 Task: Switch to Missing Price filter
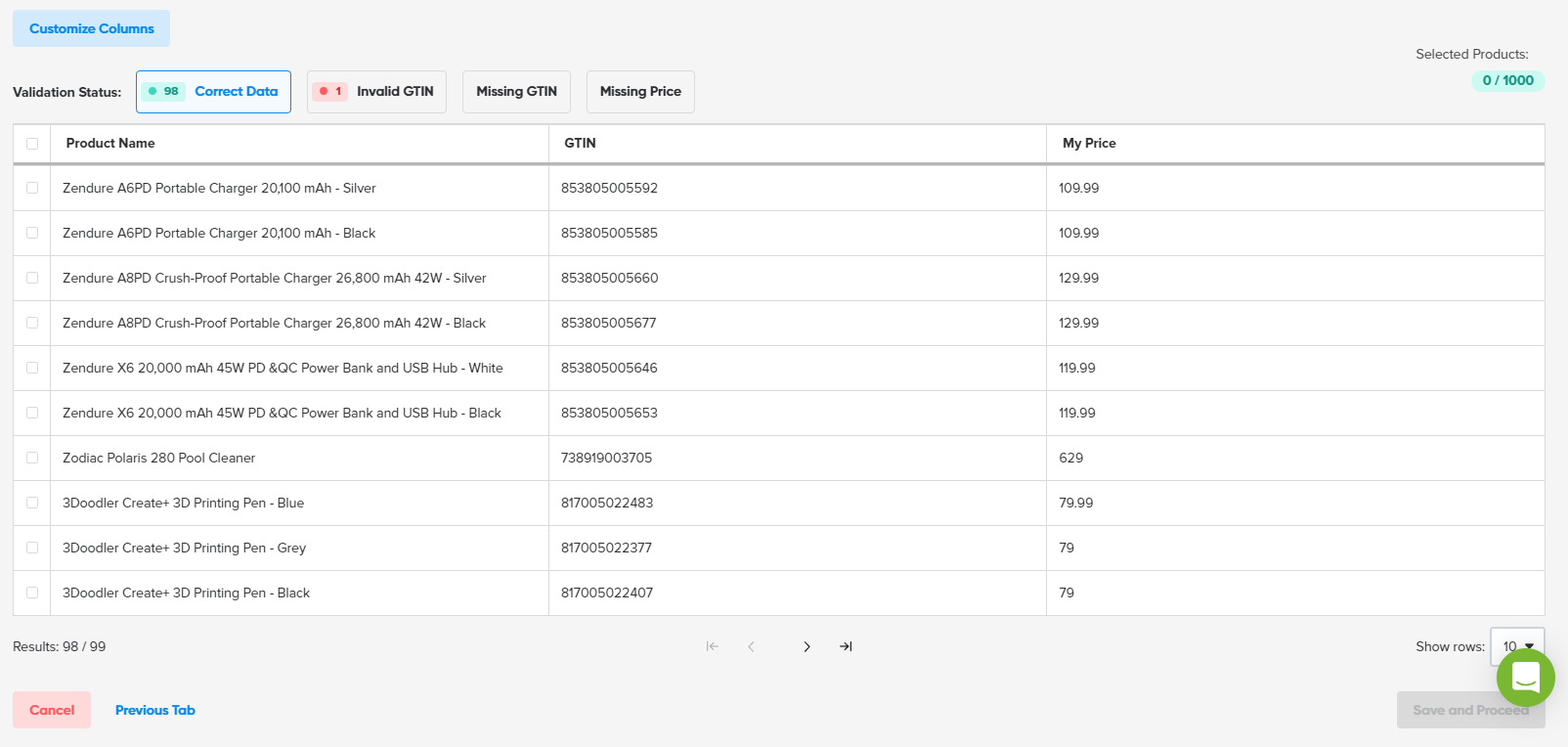640,92
